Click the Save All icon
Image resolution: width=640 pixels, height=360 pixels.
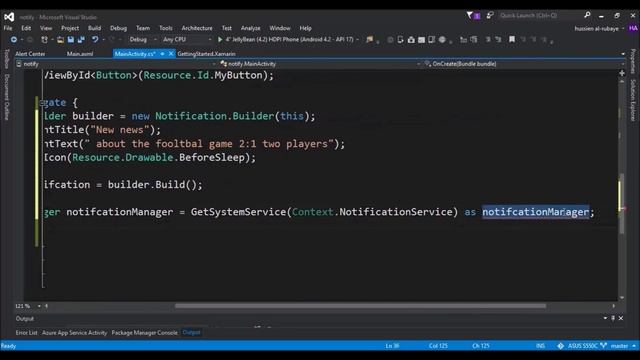pos(81,40)
